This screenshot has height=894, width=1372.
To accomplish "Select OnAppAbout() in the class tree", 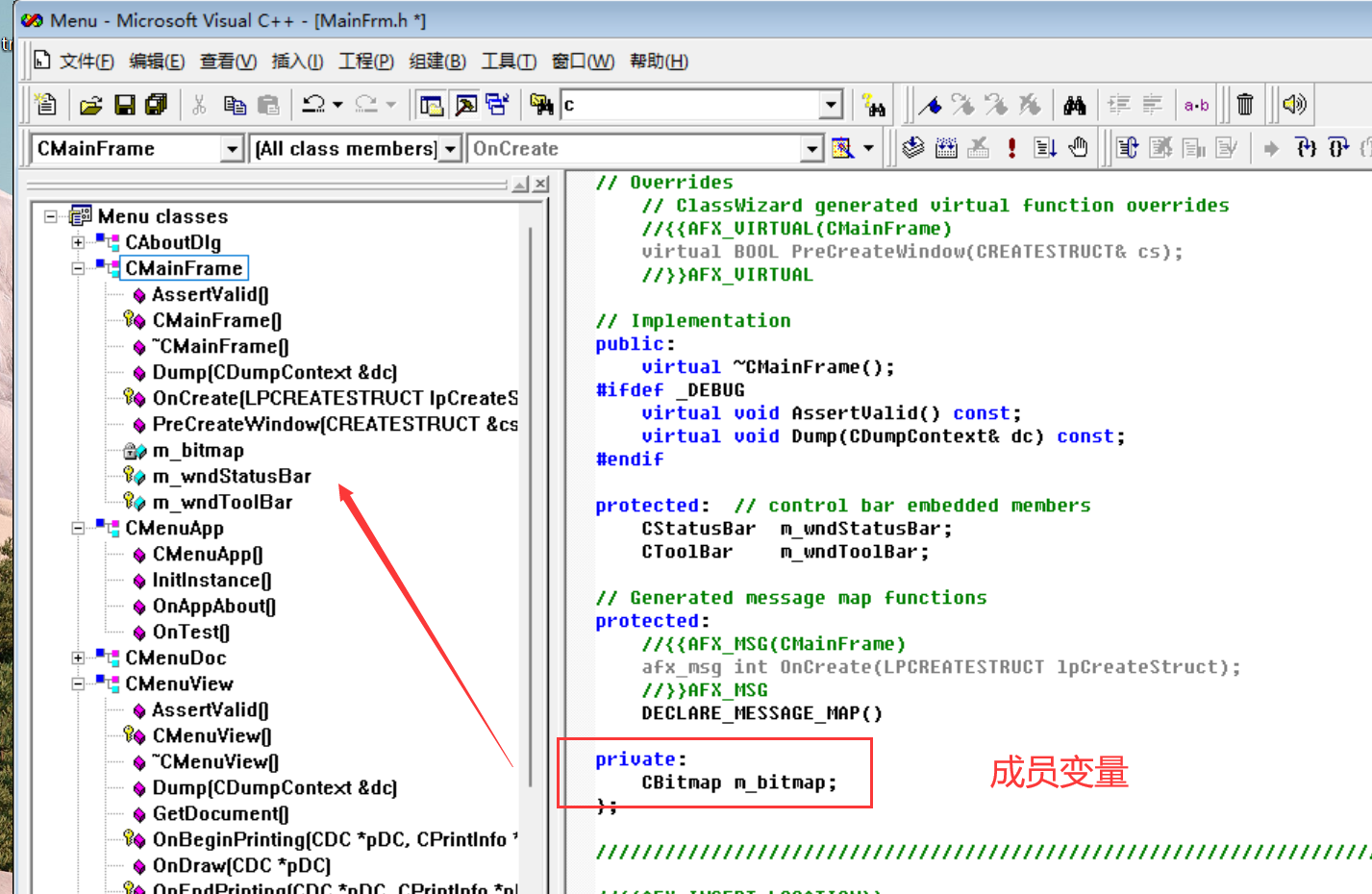I will tap(213, 606).
